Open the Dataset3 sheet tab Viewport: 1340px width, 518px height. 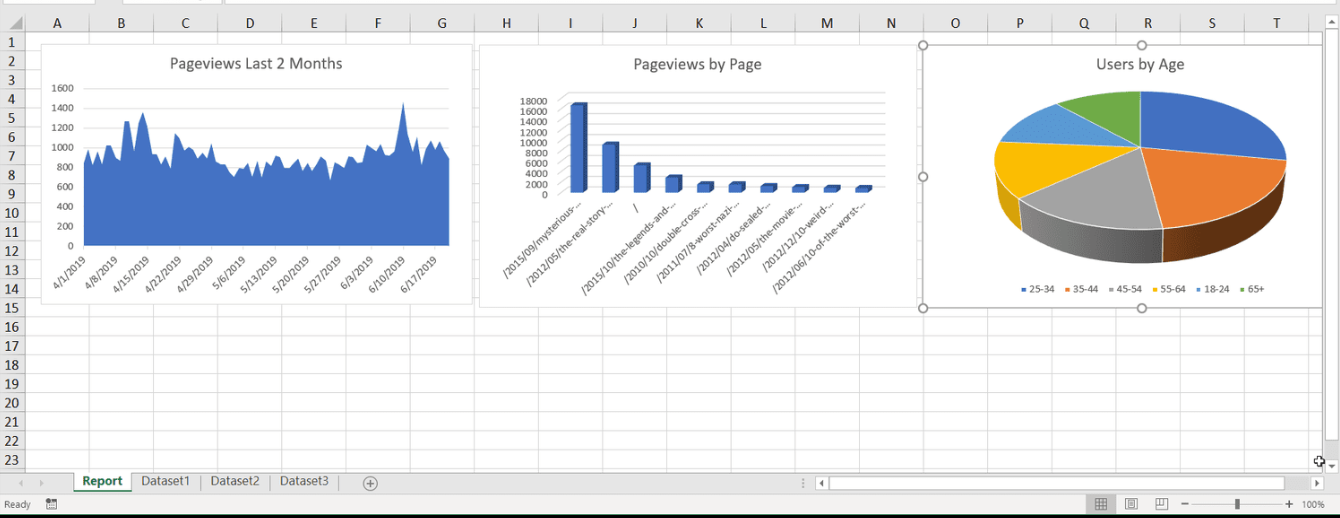point(304,482)
